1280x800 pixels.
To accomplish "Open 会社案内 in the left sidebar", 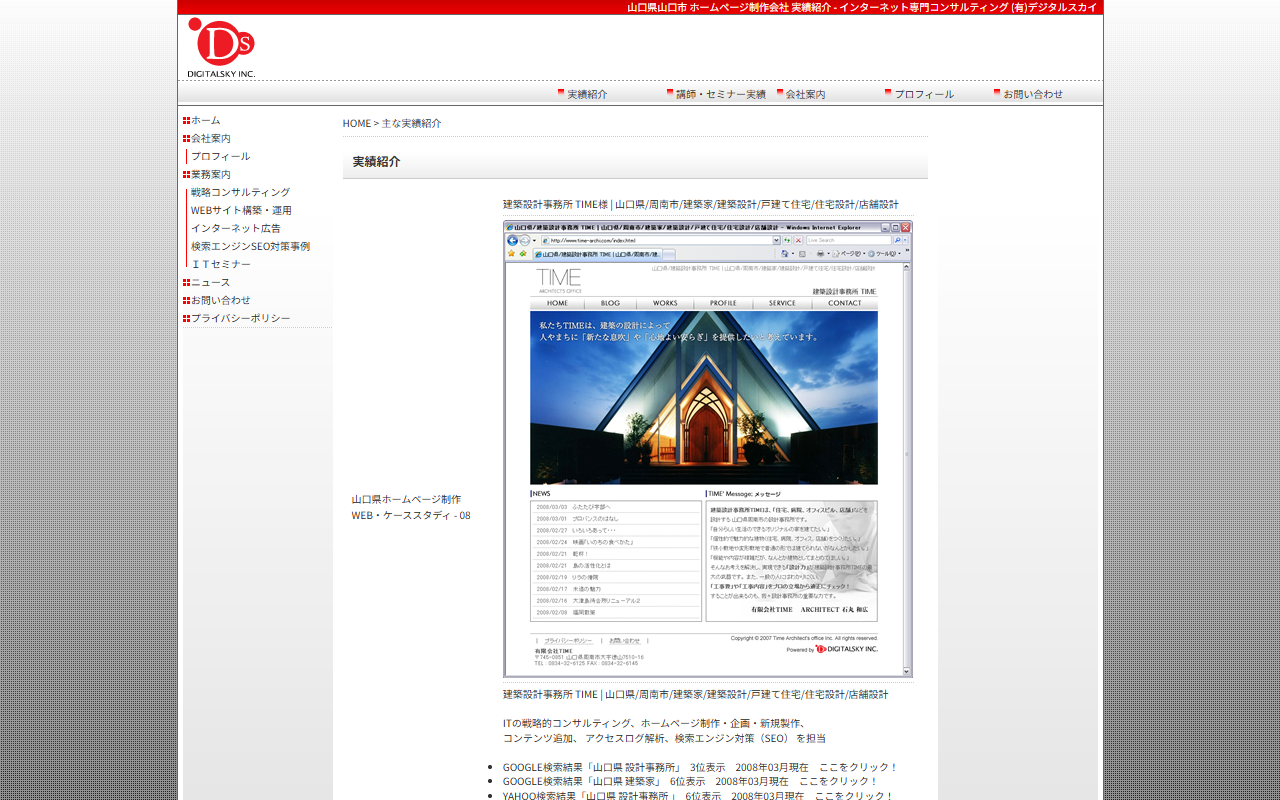I will [211, 138].
